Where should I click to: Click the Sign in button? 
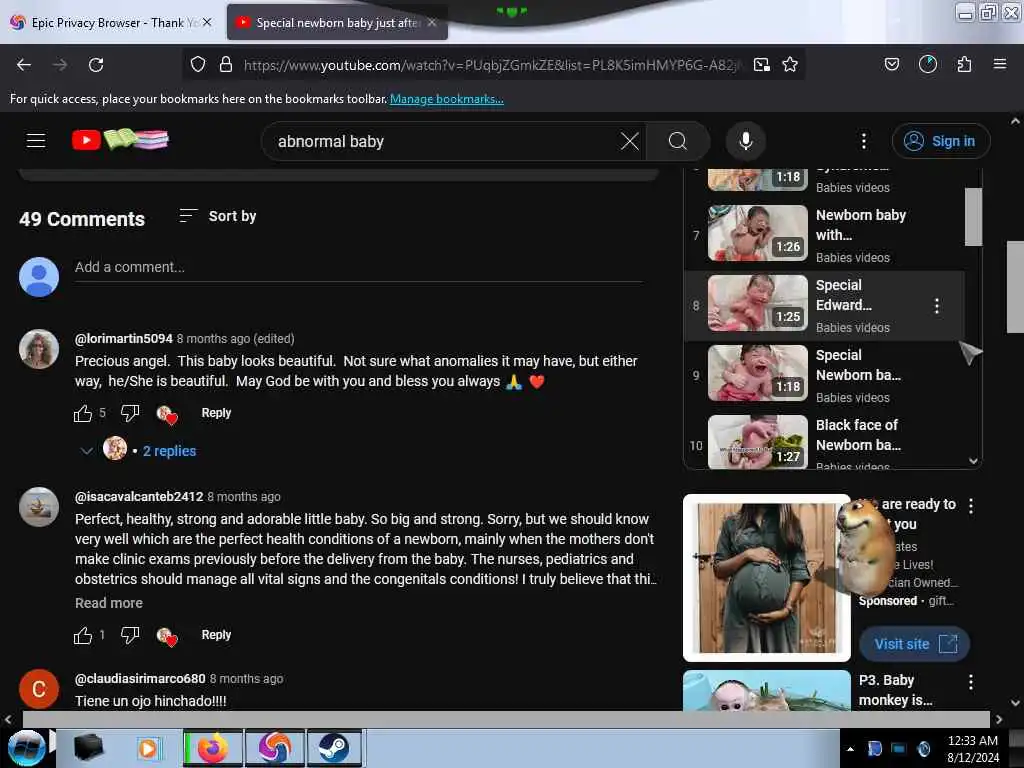(941, 141)
